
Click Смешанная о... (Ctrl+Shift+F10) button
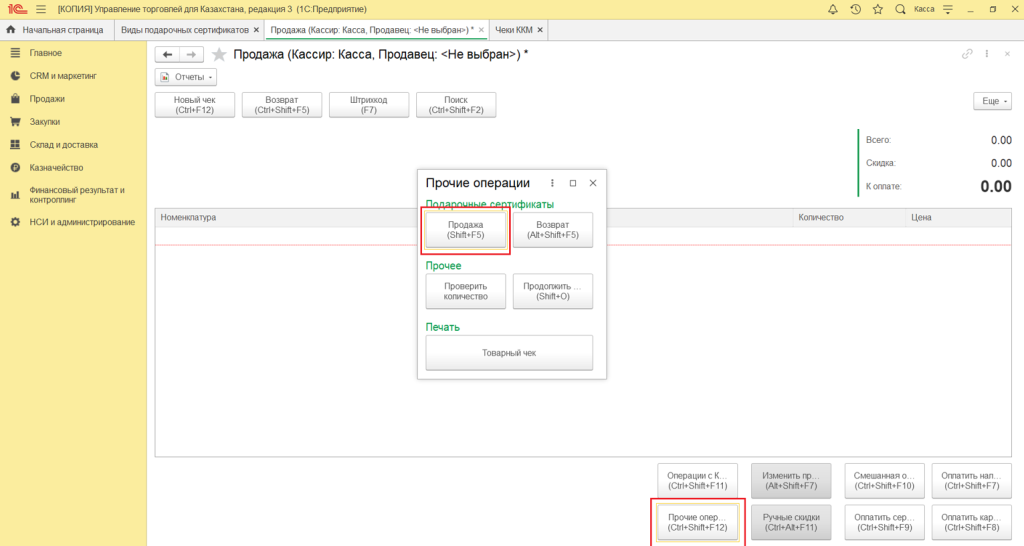884,481
